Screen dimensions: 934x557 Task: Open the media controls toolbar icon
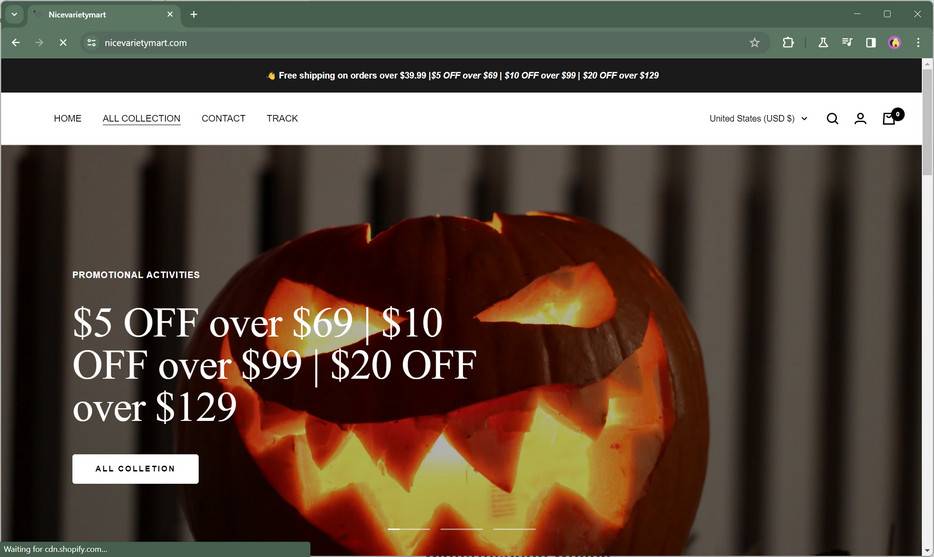click(x=846, y=42)
